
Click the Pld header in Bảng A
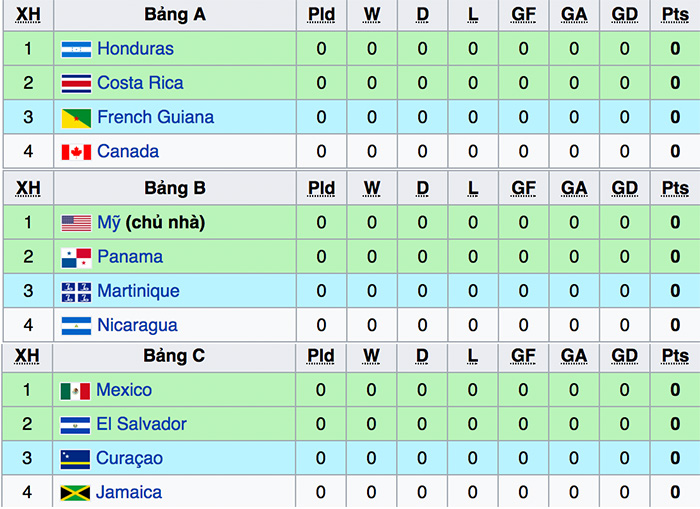pyautogui.click(x=321, y=15)
